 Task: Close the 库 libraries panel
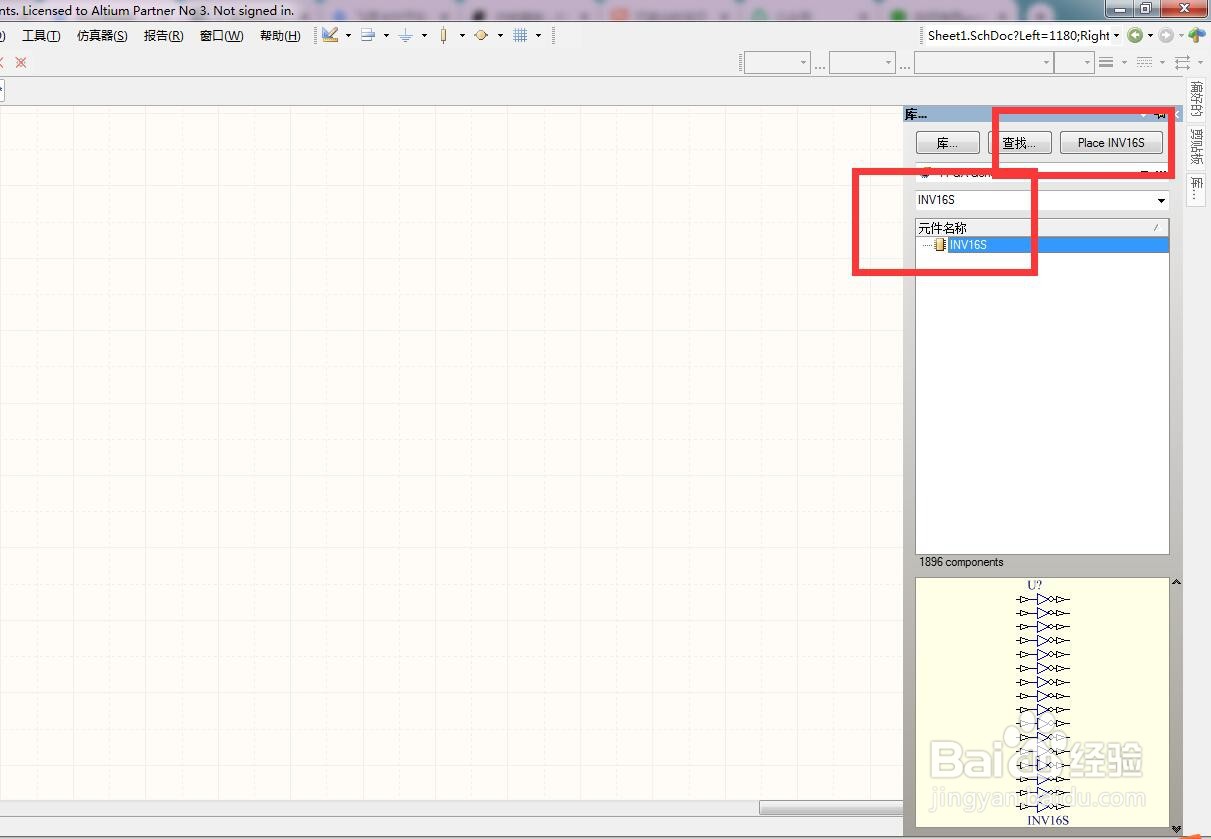click(x=1176, y=115)
